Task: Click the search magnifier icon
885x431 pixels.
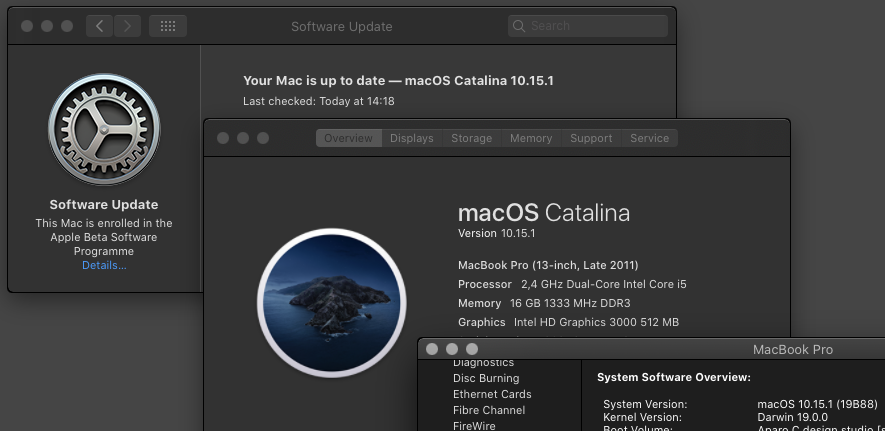Action: point(518,26)
